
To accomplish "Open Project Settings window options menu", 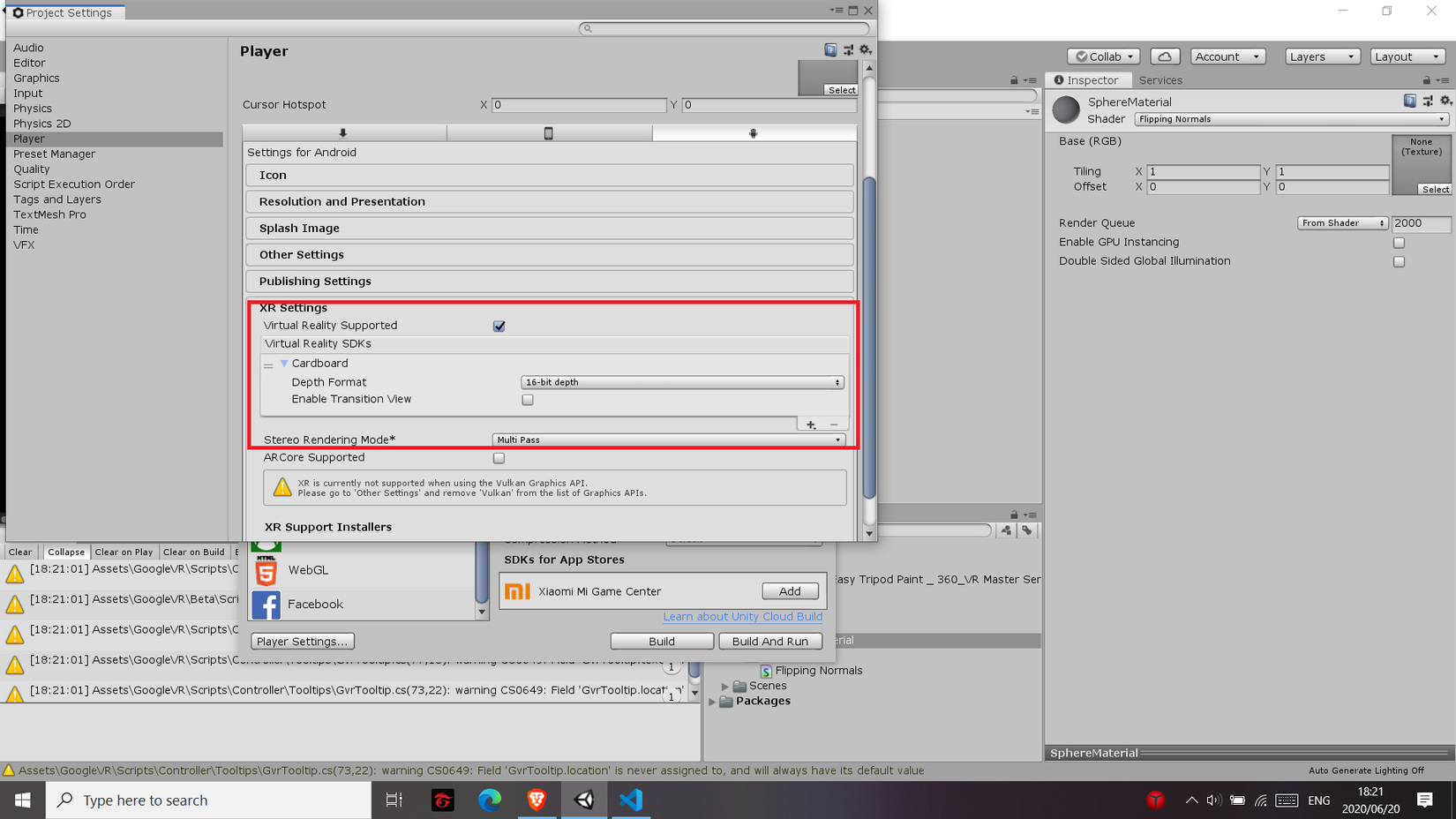I will point(836,11).
